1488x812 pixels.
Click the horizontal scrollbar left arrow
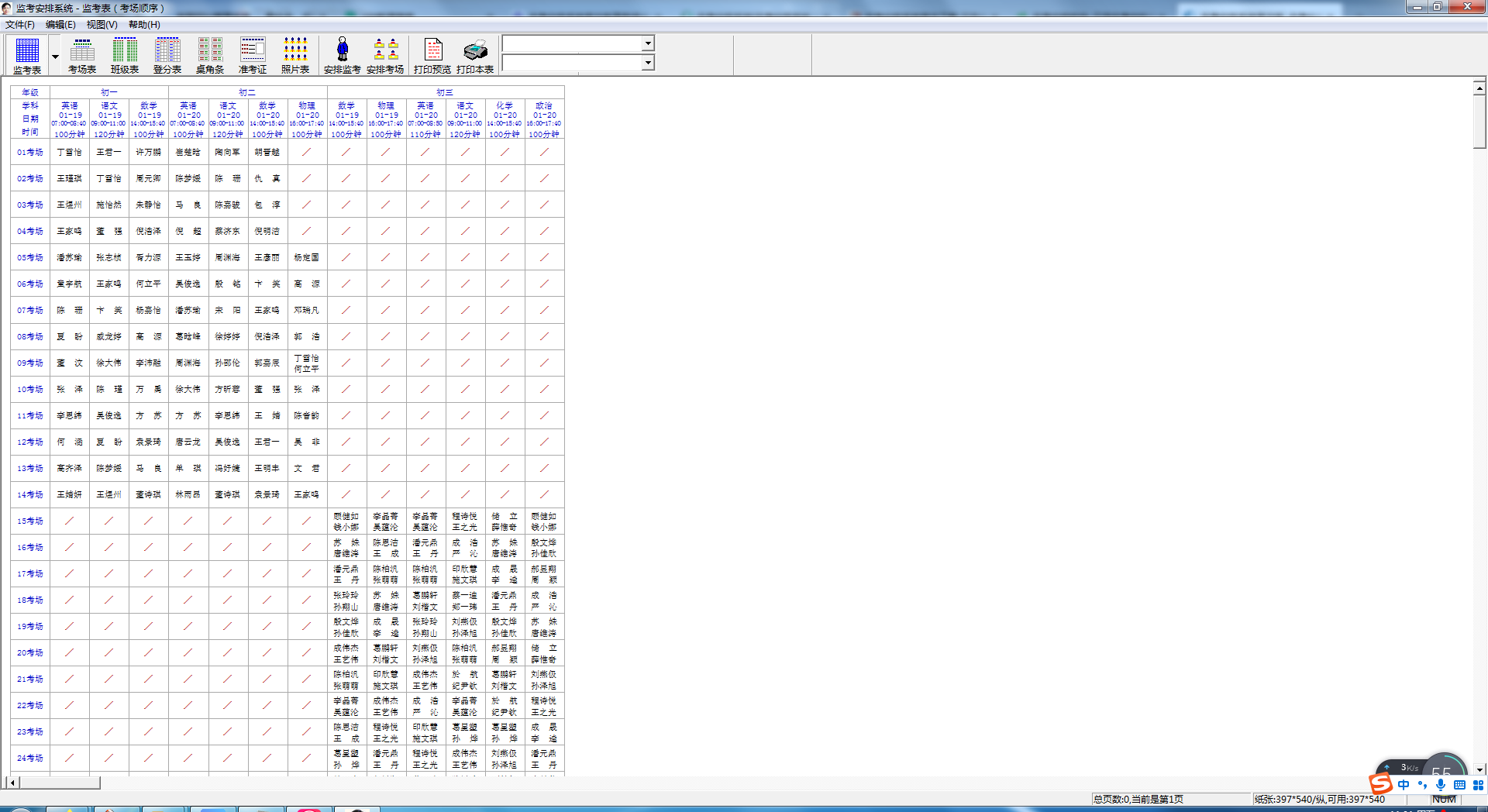12,783
